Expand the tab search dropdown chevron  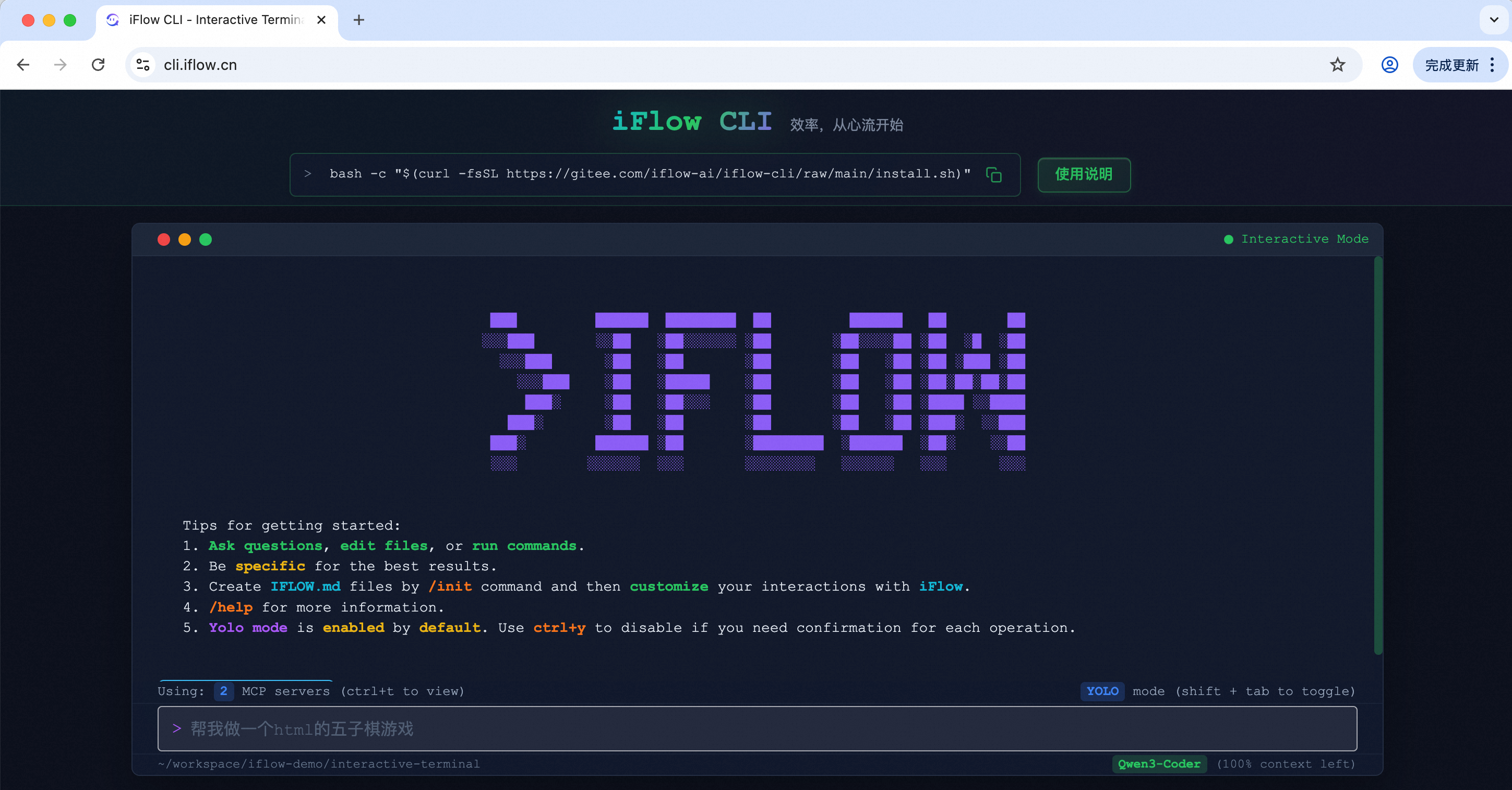[x=1494, y=20]
